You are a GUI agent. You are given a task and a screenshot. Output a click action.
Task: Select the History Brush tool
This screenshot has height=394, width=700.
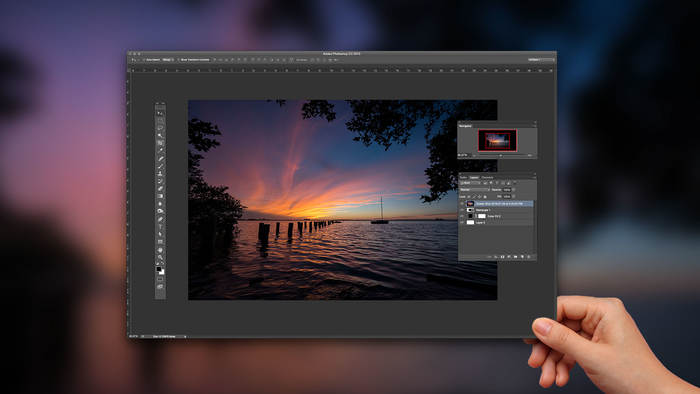click(x=160, y=182)
